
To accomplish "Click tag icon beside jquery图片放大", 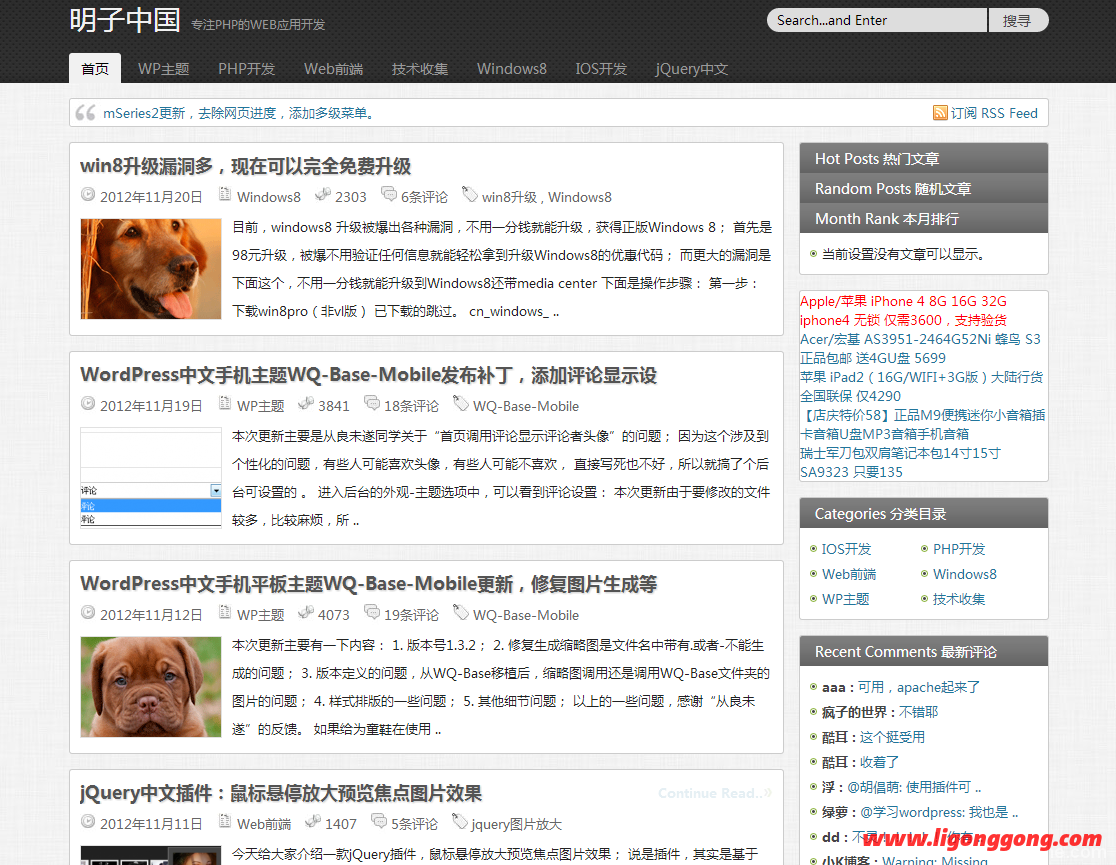I will pos(460,821).
